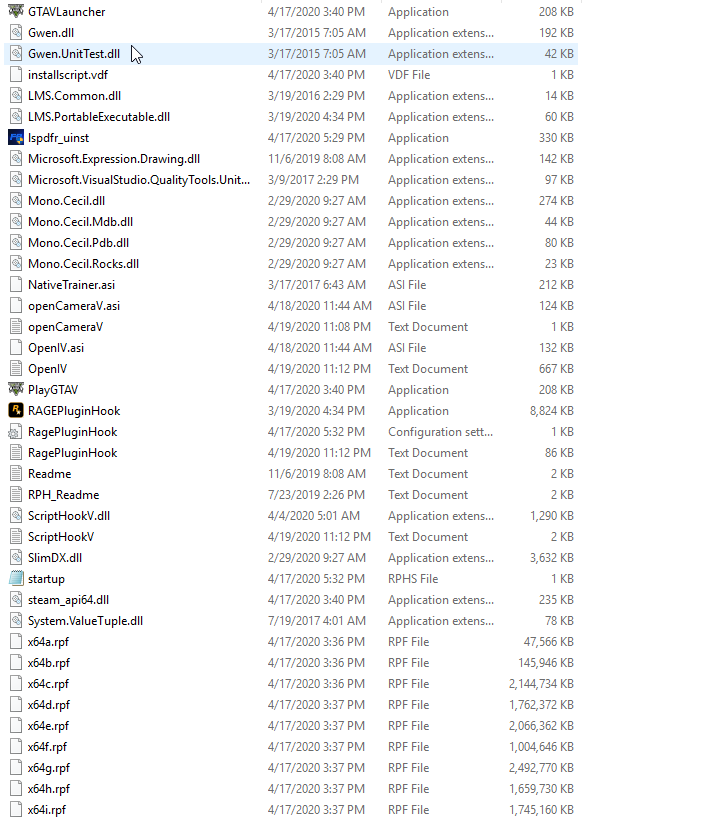The width and height of the screenshot is (710, 832).
Task: Click the 7/19/2017 4:01 AM date
Action: coord(317,621)
